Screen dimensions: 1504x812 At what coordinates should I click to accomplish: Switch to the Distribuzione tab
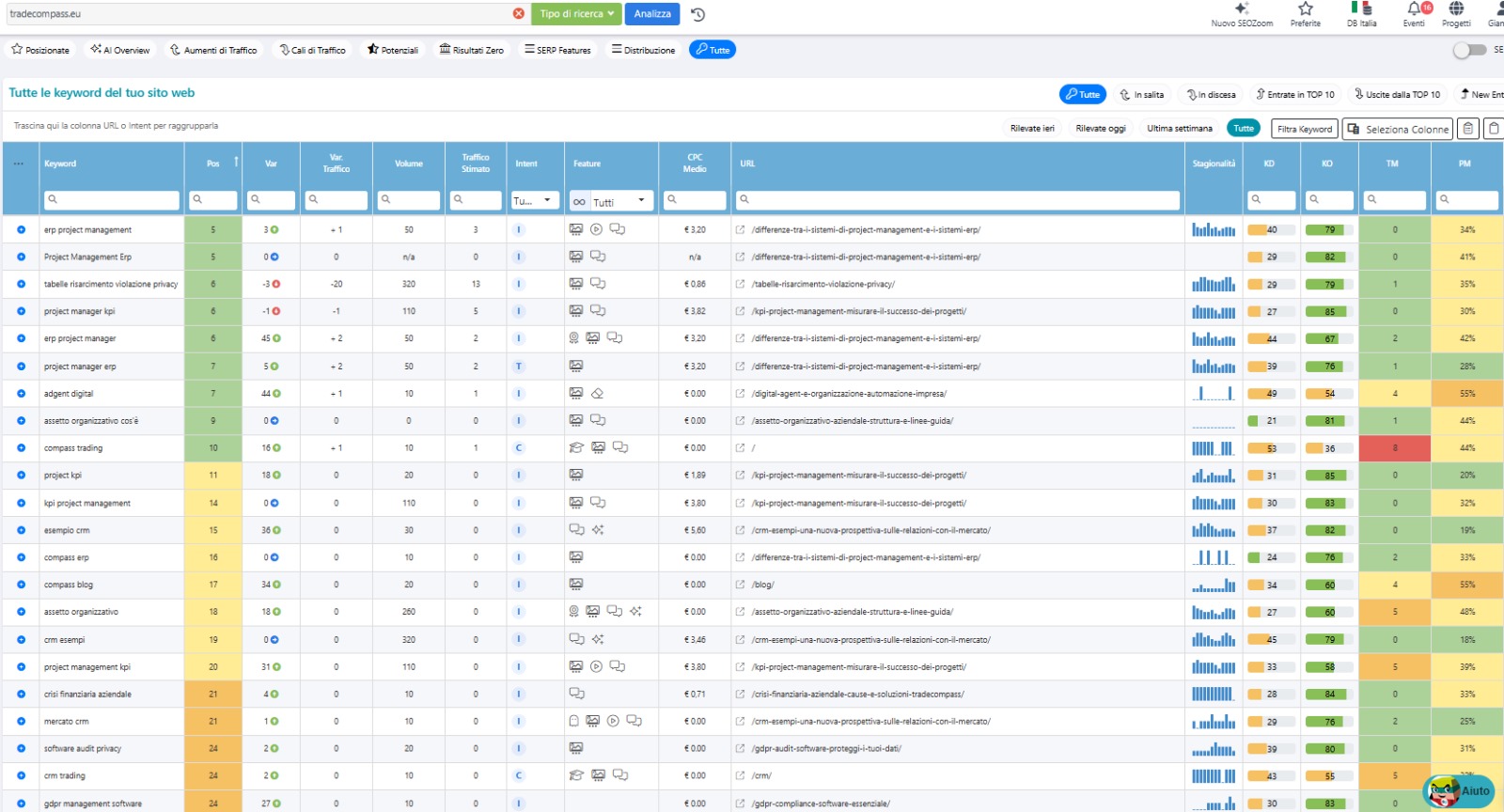tap(643, 50)
